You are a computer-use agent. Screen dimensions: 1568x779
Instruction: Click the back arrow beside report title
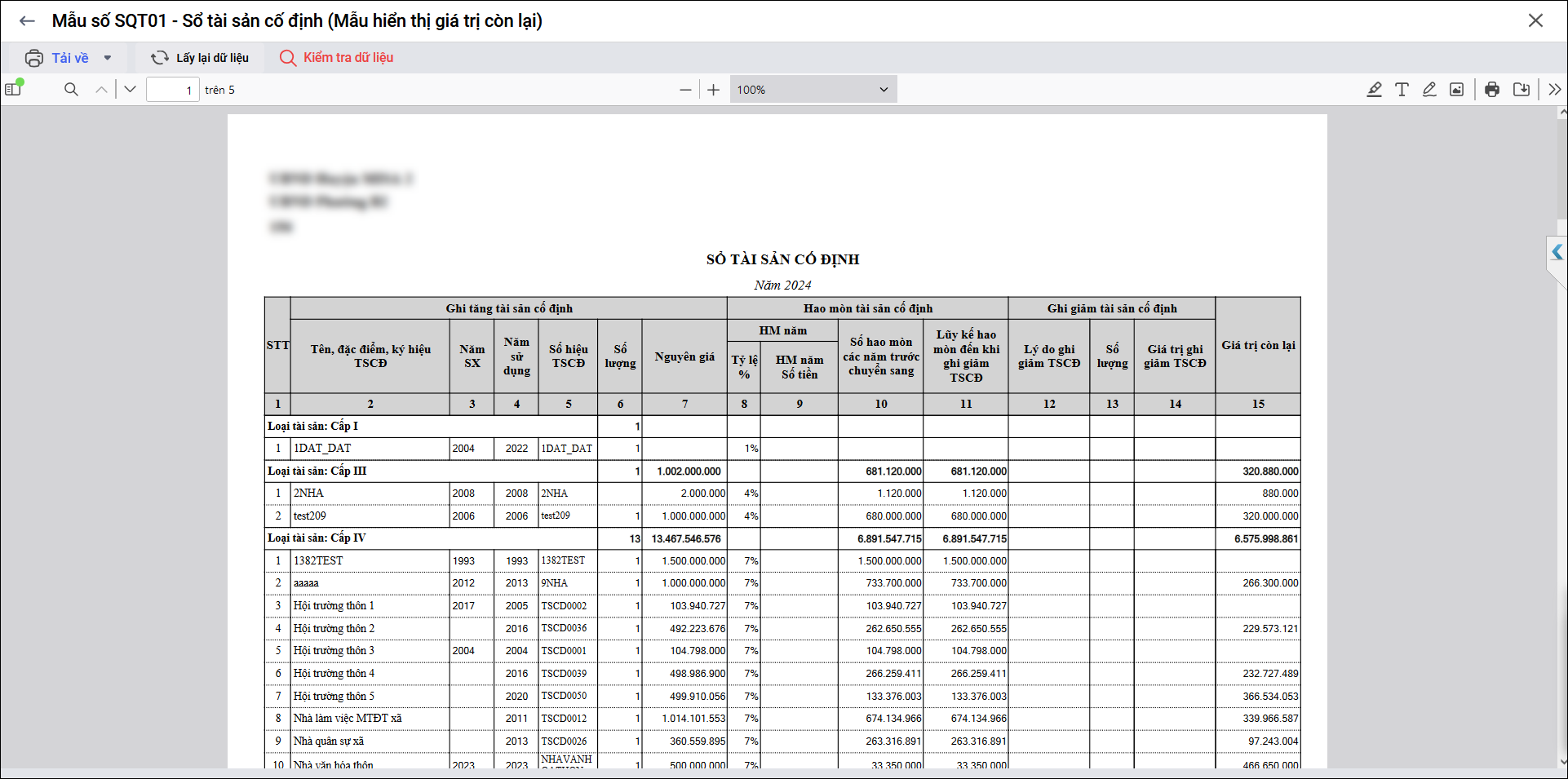[27, 21]
